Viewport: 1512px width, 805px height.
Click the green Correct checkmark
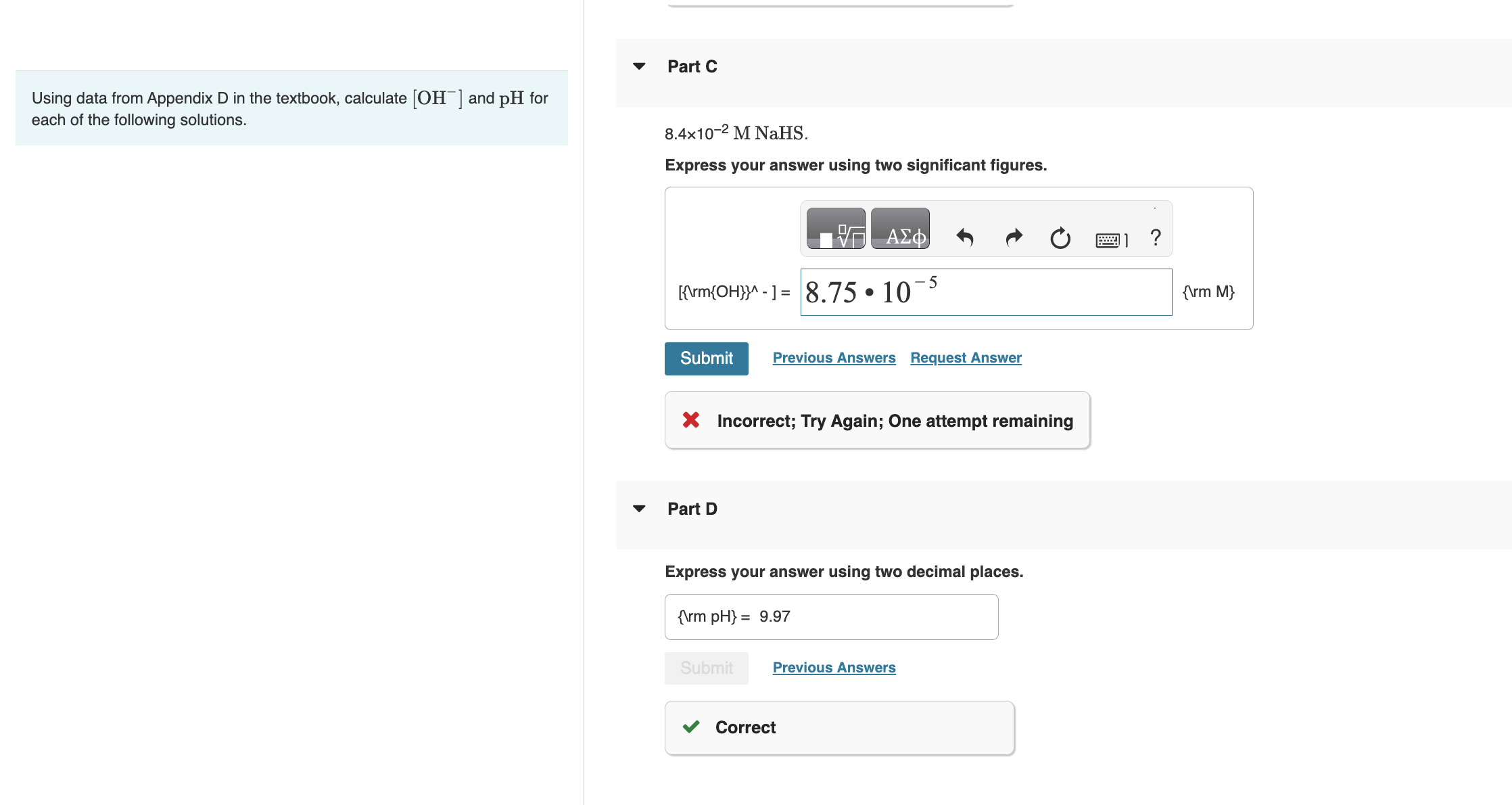(690, 727)
